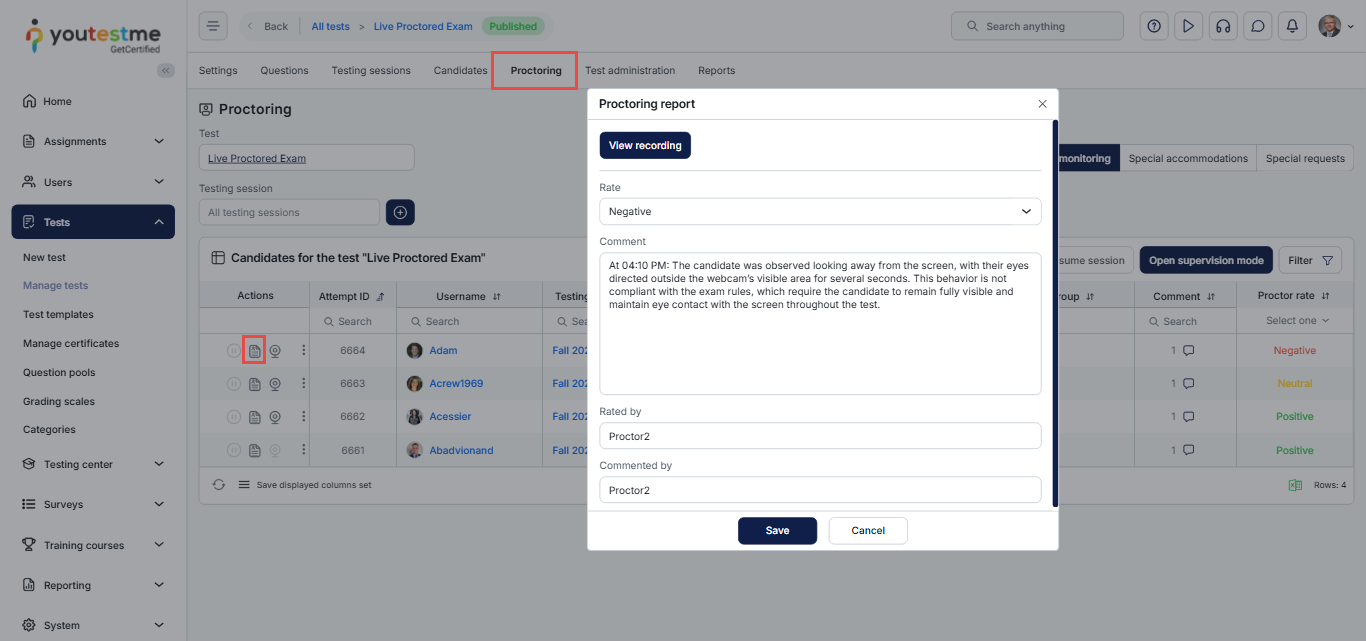Close the Proctoring report dialog

[x=1042, y=104]
